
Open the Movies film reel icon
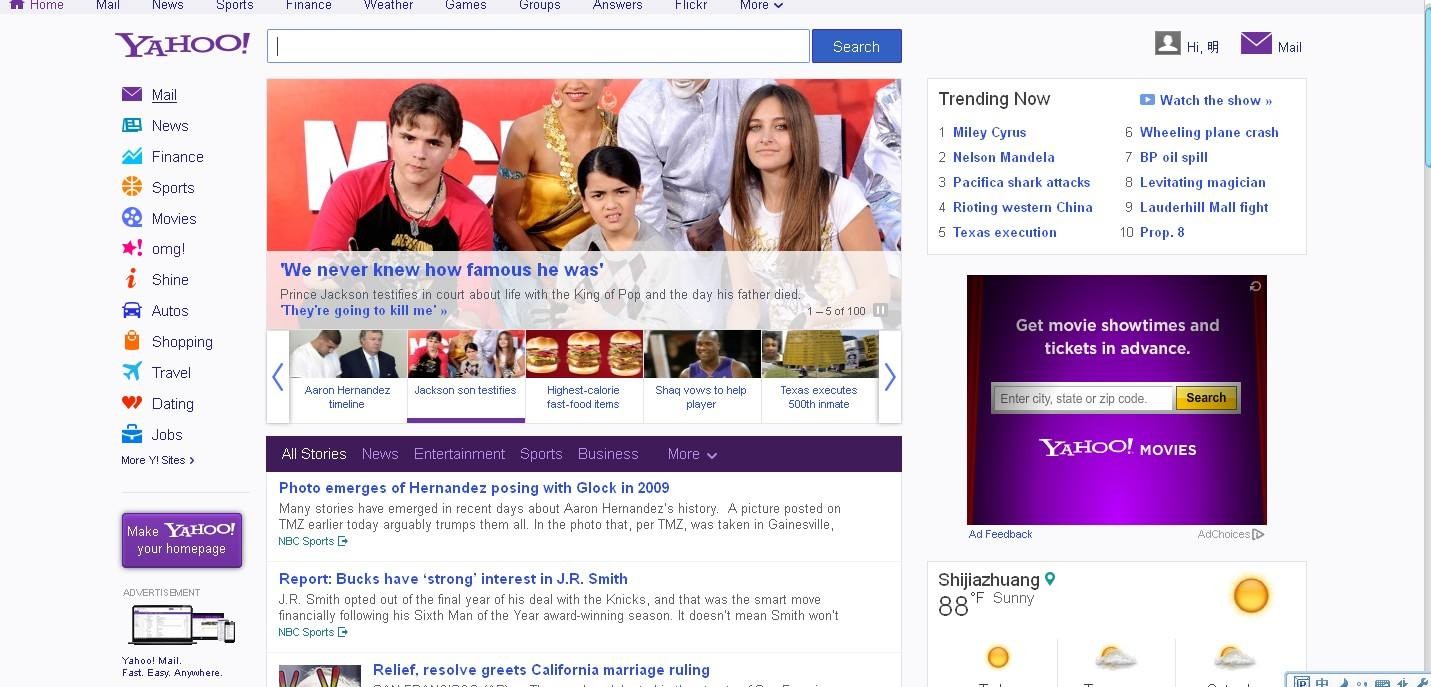pos(132,218)
